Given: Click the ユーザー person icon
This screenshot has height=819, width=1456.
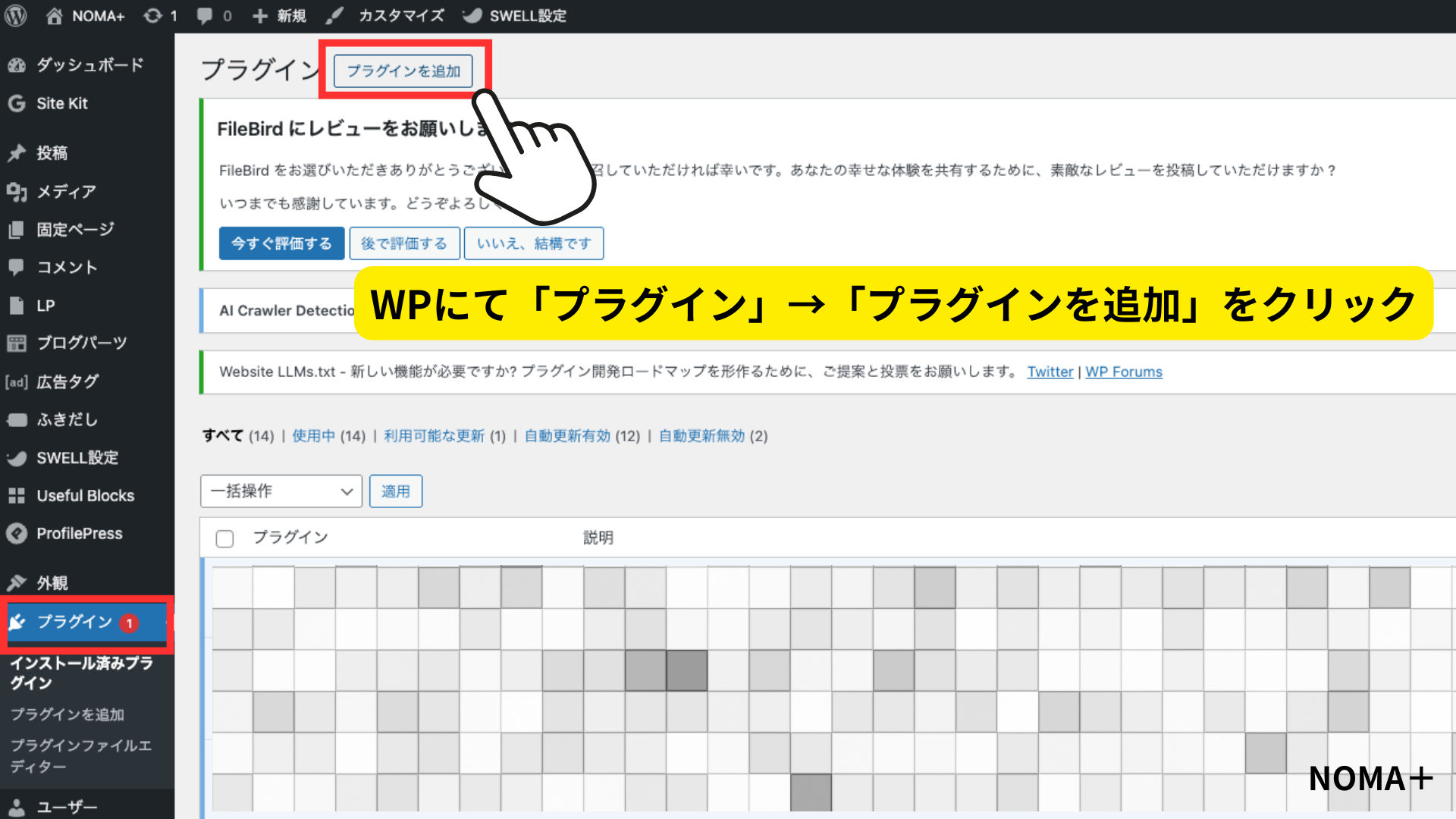Looking at the screenshot, I should [17, 807].
